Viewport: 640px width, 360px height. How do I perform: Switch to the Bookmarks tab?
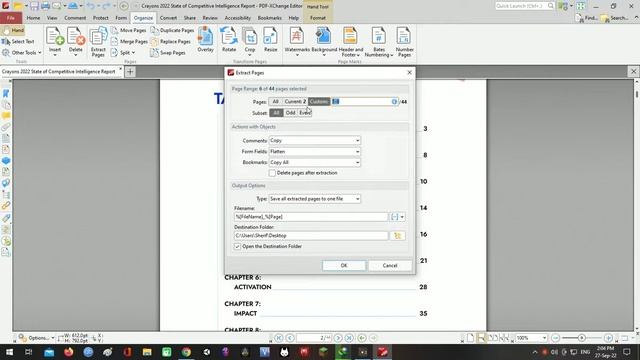(x=269, y=18)
